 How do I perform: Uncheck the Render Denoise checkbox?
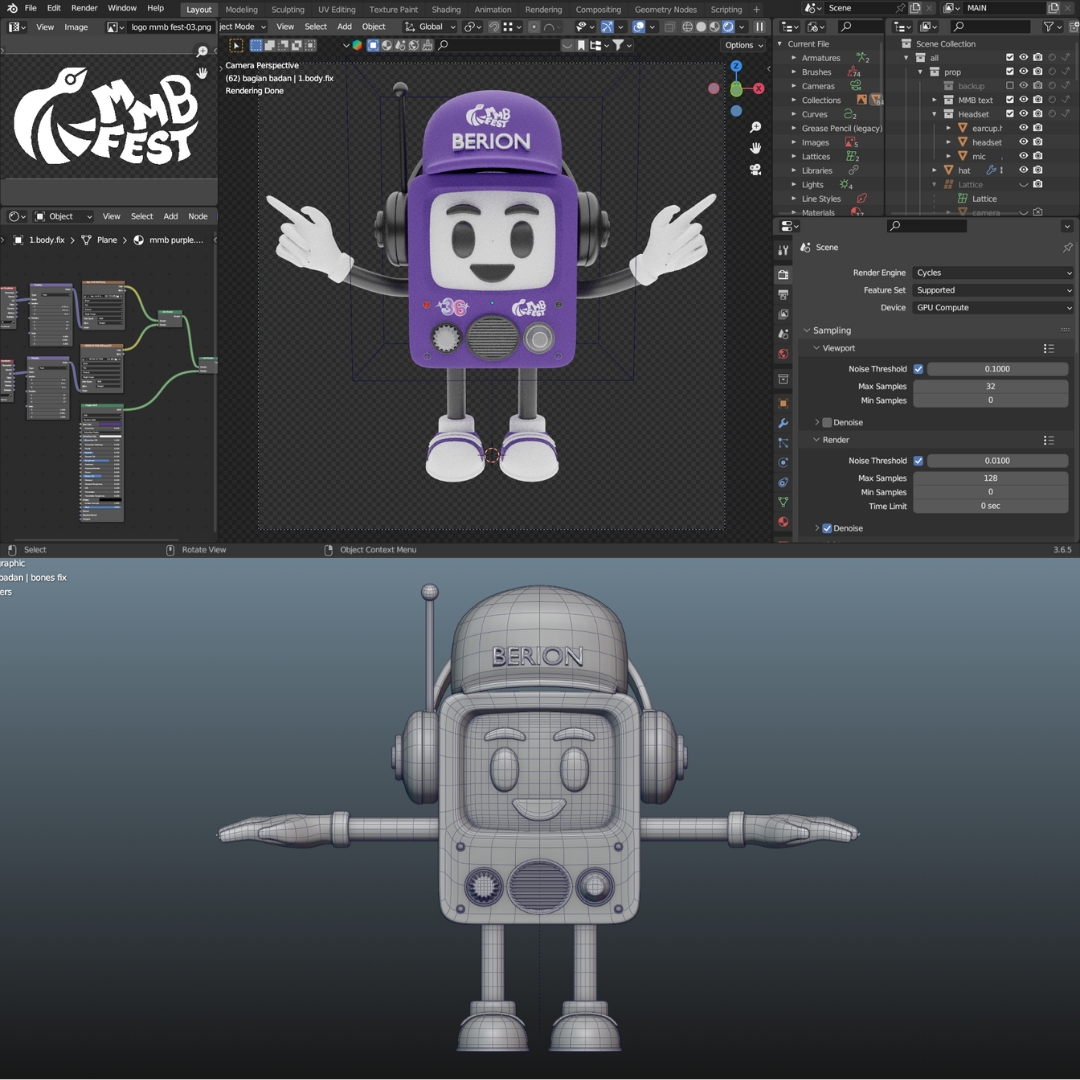tap(827, 528)
